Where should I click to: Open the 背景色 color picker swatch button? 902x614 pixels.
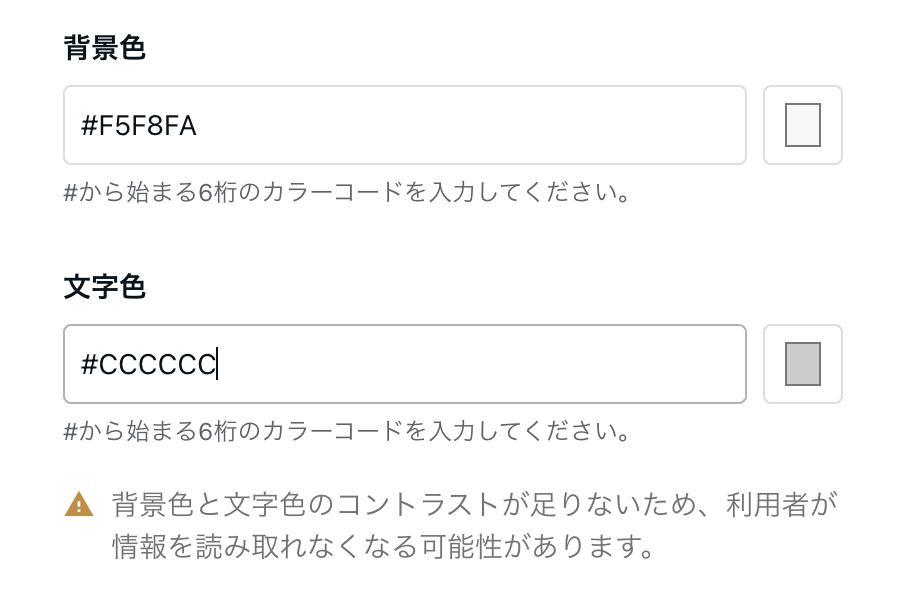(802, 125)
